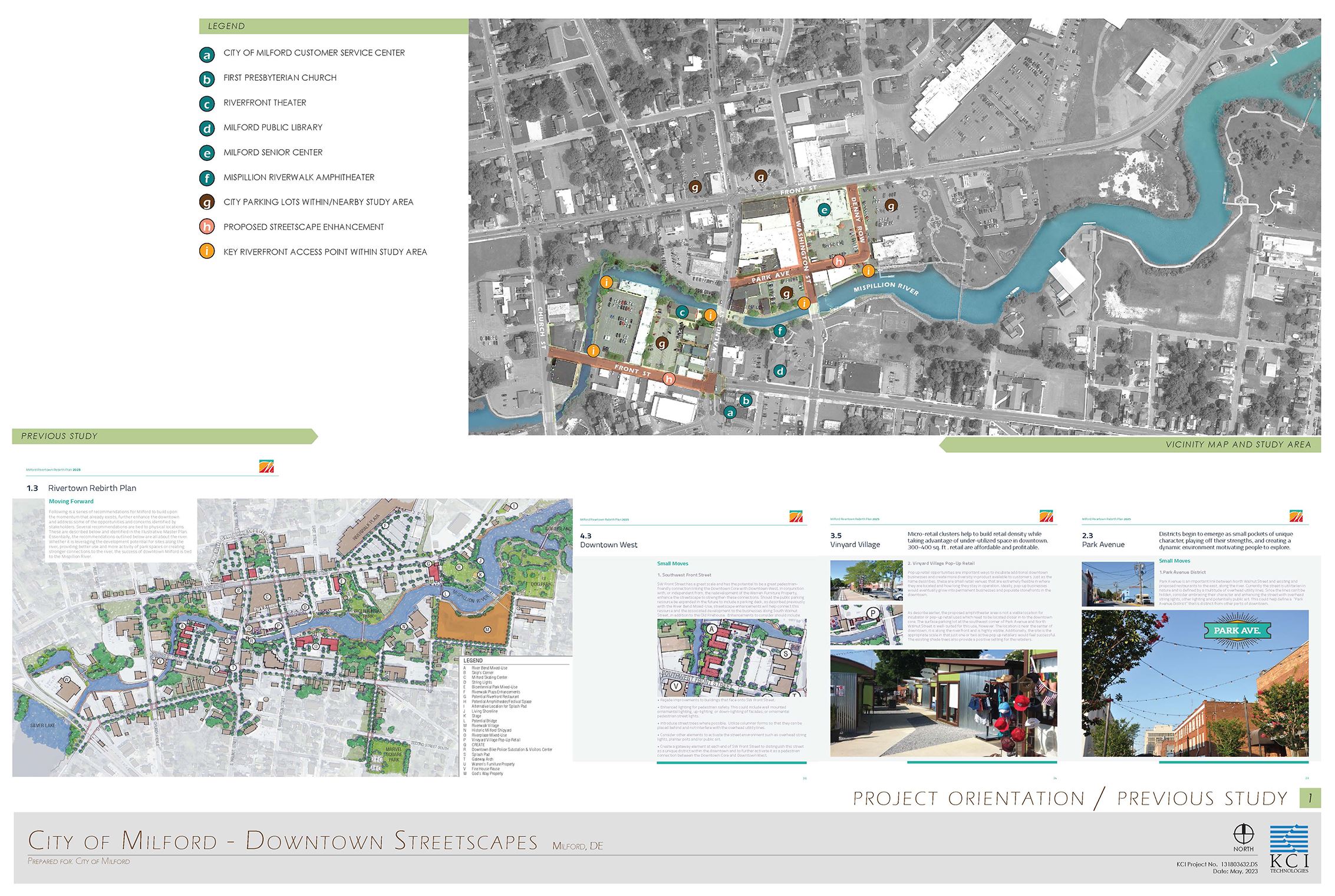Screen dimensions: 1335x896
Task: Click the KCI Technologies logo
Action: [1288, 849]
